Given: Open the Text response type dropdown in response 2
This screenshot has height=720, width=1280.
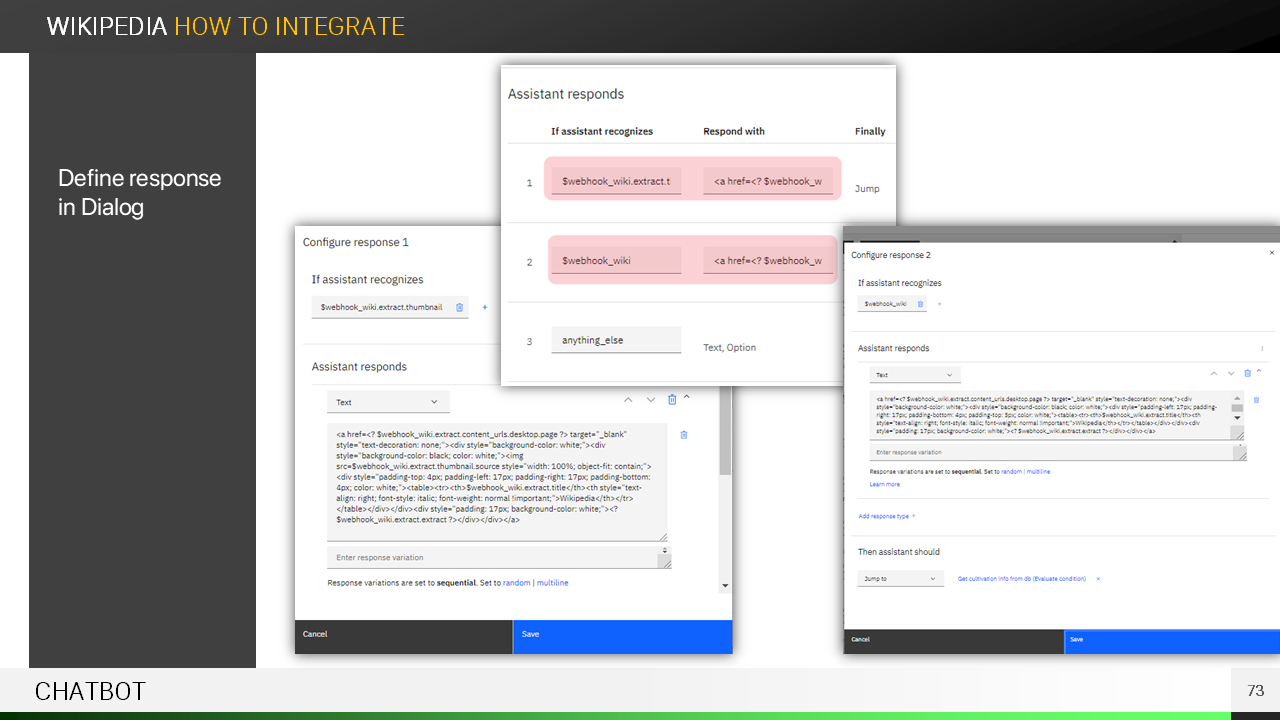Looking at the screenshot, I should point(915,375).
